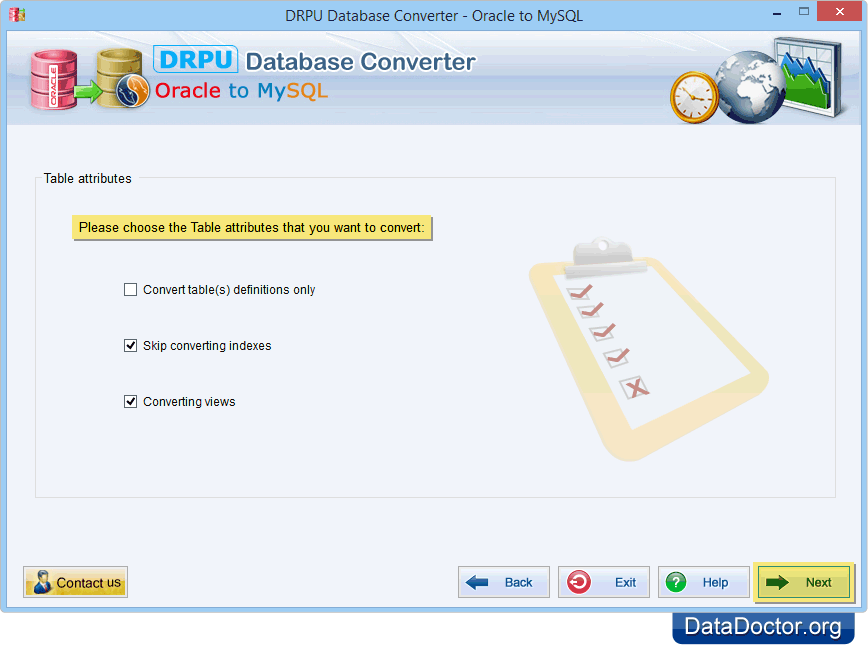
Task: Minimize the converter window
Action: pos(777,13)
